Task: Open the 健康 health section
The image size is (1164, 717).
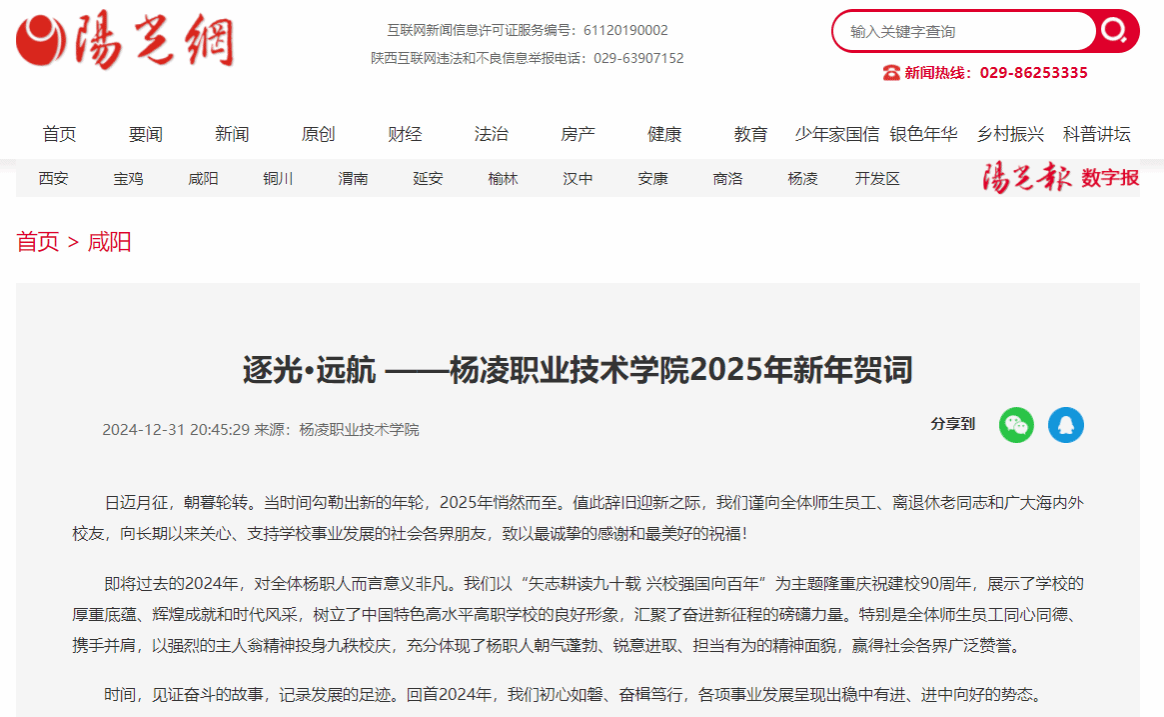Action: pos(664,134)
